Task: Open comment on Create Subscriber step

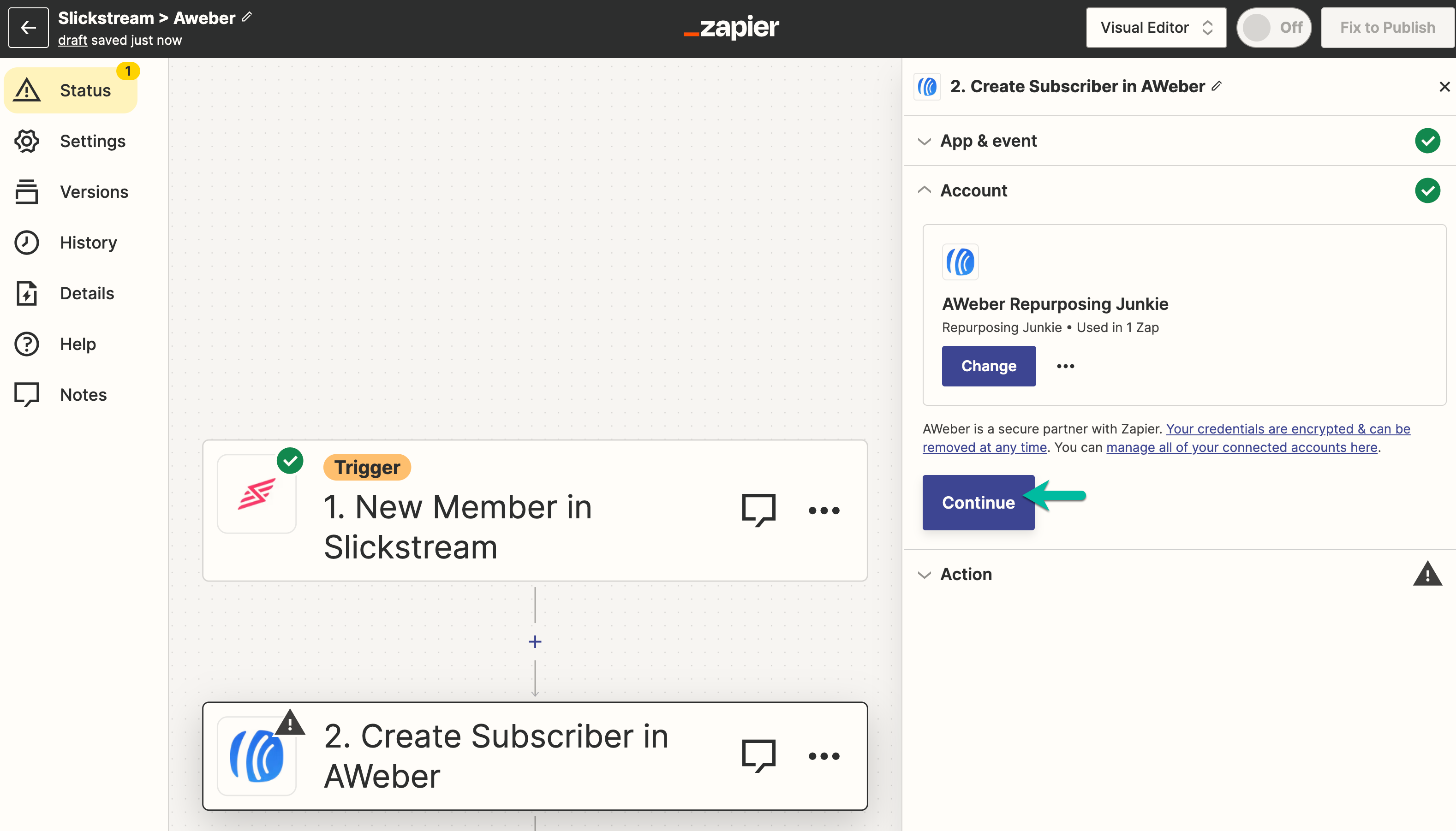Action: coord(759,756)
